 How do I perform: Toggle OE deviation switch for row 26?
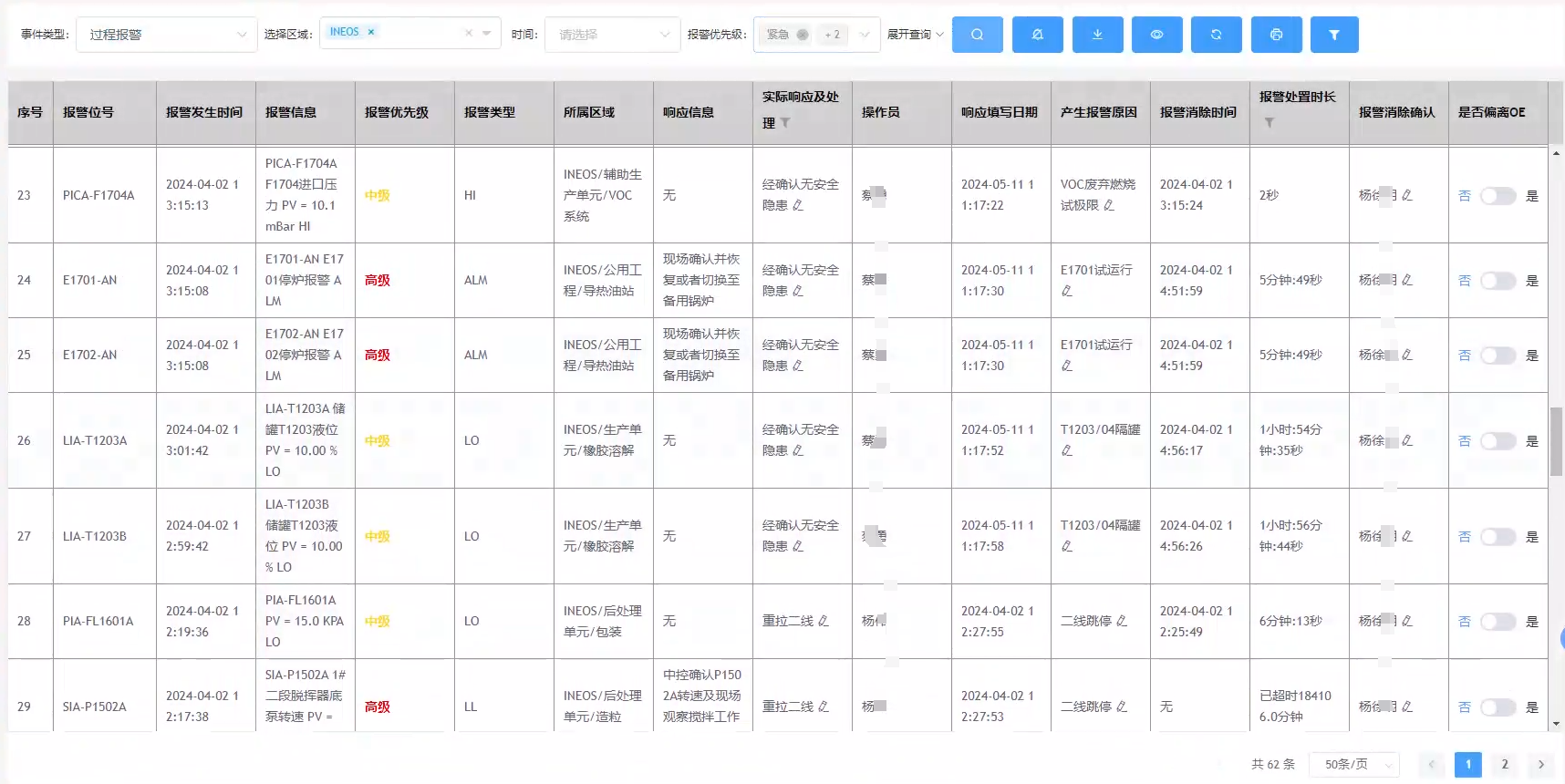1498,441
